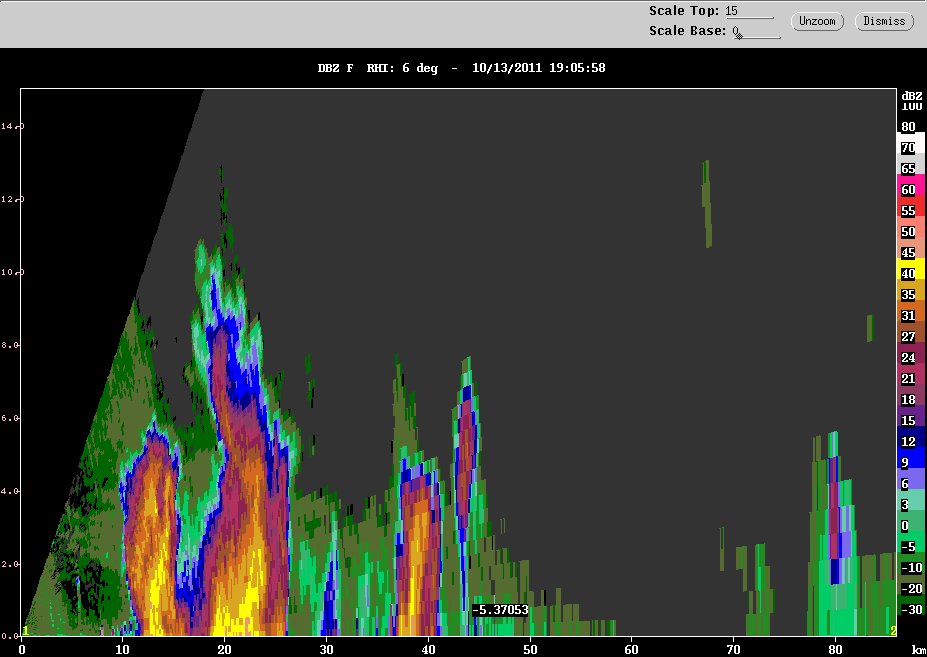Click the 10 km range axis label
The image size is (927, 657).
tap(123, 649)
